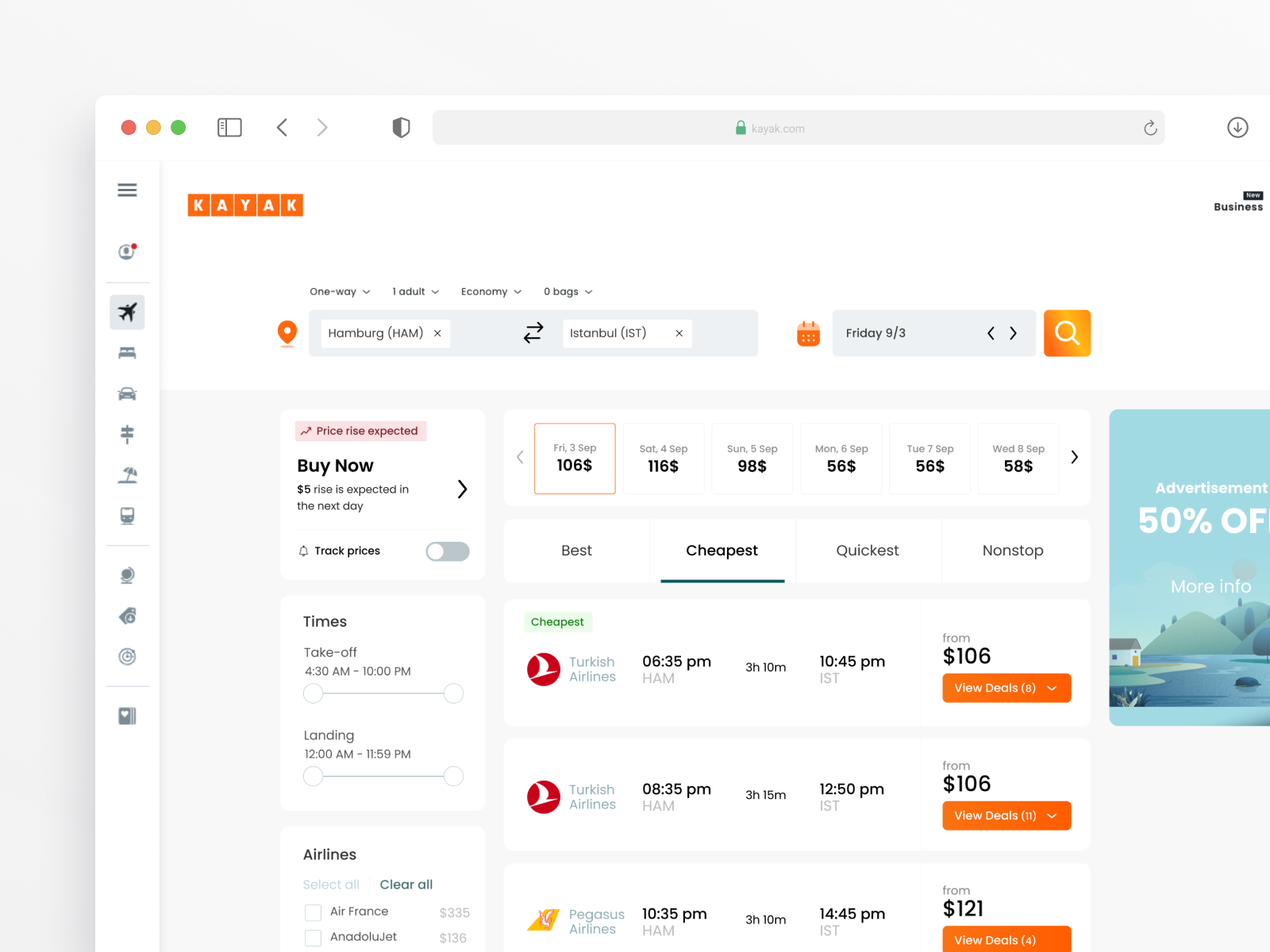Go to the next departure date
Screen dimensions: 1270x952
tap(1013, 333)
